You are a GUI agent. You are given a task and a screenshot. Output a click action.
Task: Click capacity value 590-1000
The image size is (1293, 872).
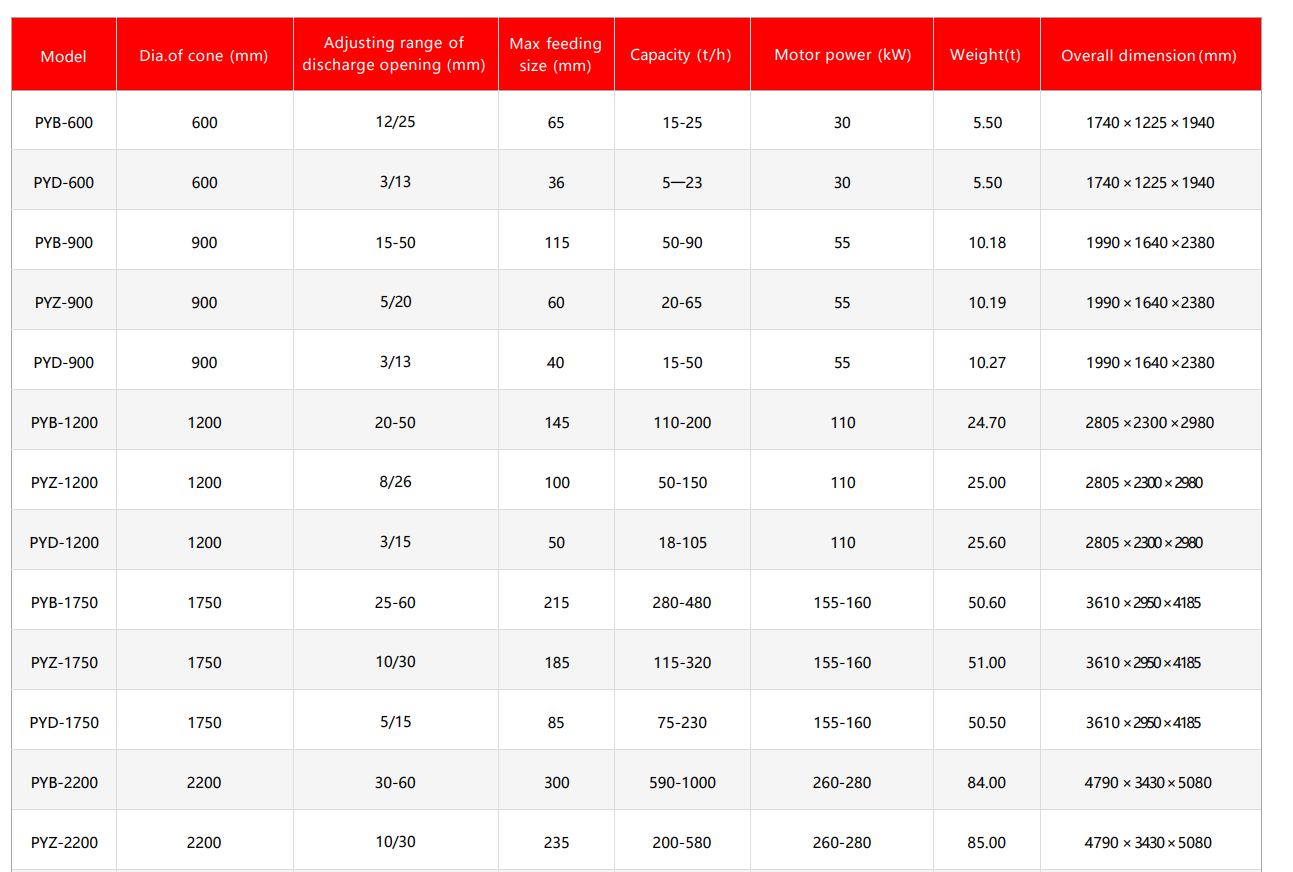pos(683,782)
